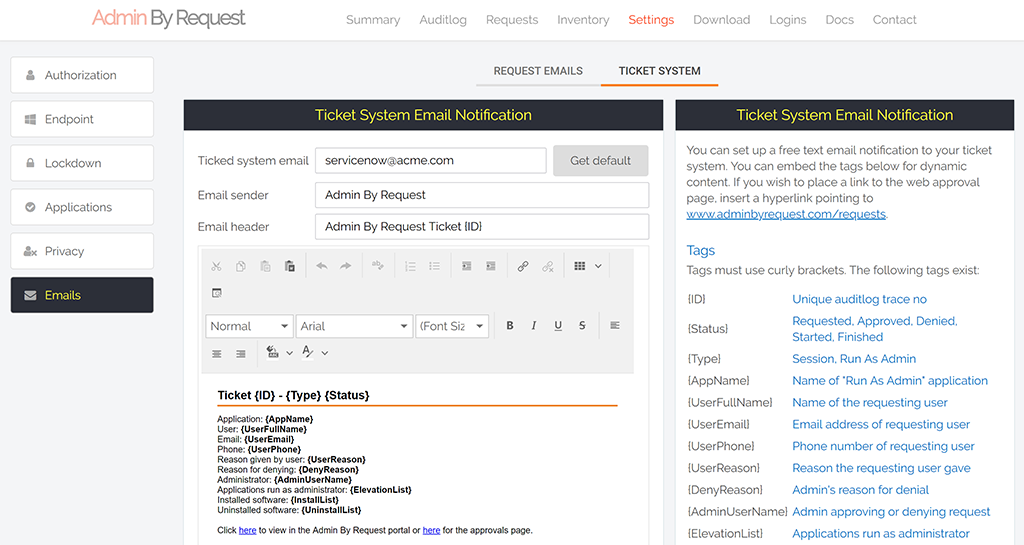Click the Cut scissors icon in editor toolbar
The height and width of the screenshot is (545, 1024).
click(x=216, y=266)
